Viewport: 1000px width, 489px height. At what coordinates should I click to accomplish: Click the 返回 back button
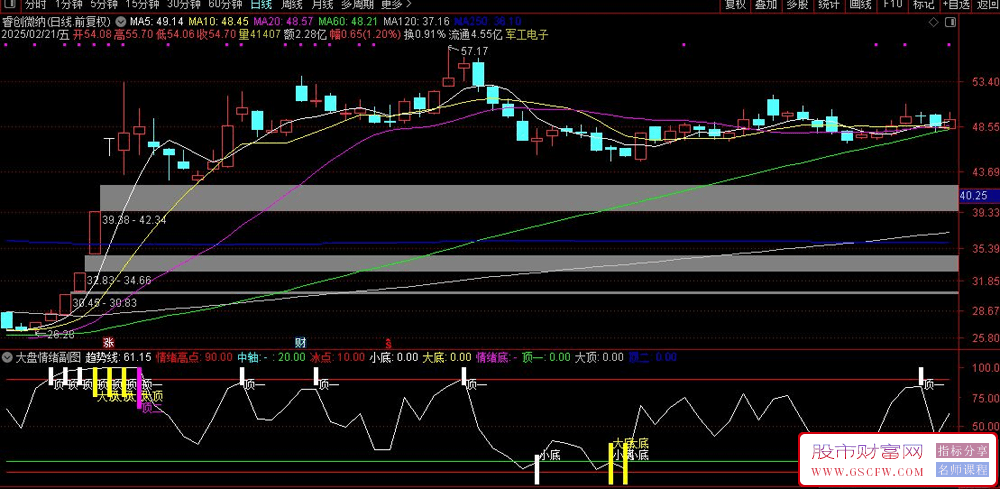click(x=987, y=4)
